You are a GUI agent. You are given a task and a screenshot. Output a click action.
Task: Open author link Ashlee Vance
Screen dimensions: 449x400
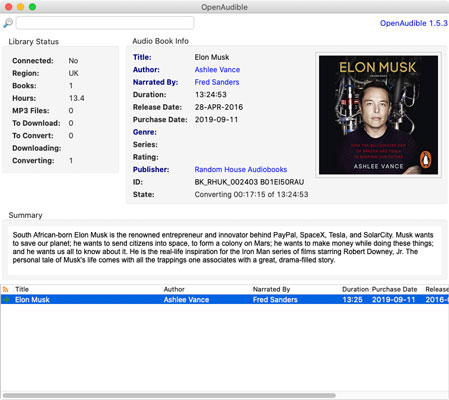(x=217, y=70)
